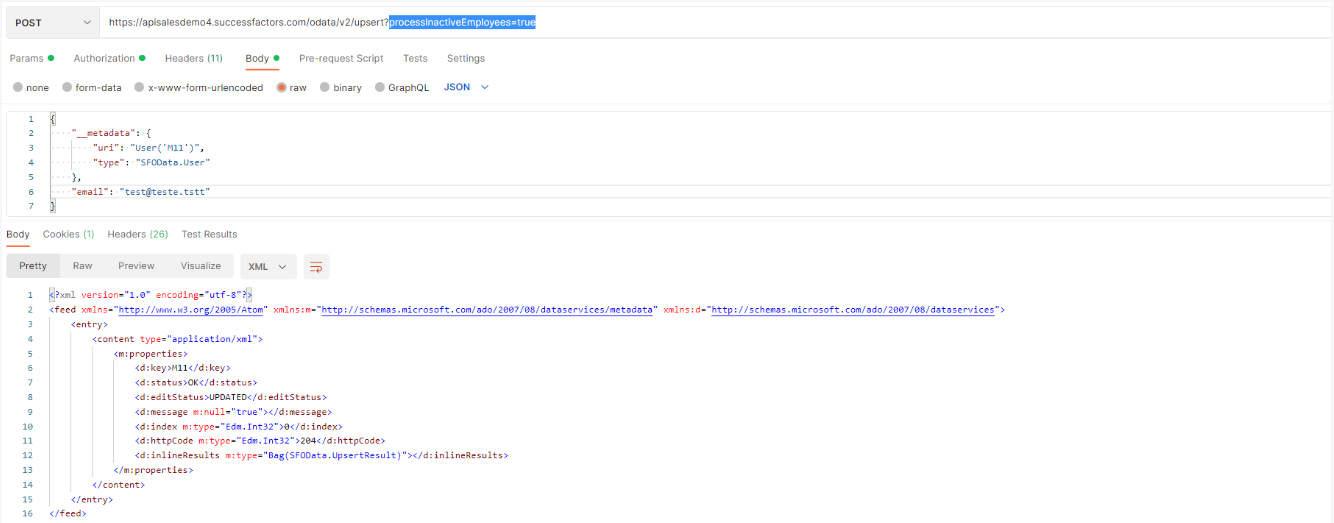
Task: Select the binary body option
Action: coord(341,88)
